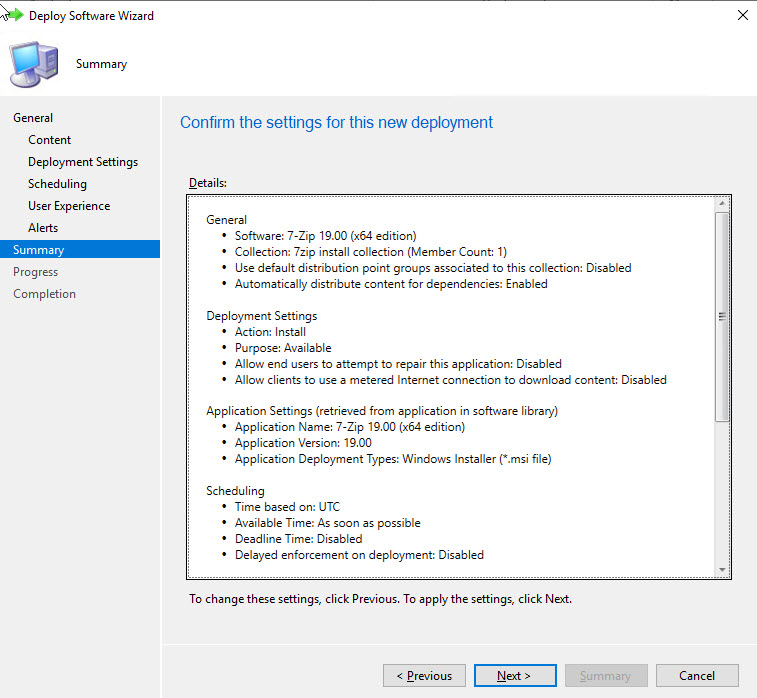Cancel the deployment wizard
Viewport: 757px width, 698px height.
697,676
